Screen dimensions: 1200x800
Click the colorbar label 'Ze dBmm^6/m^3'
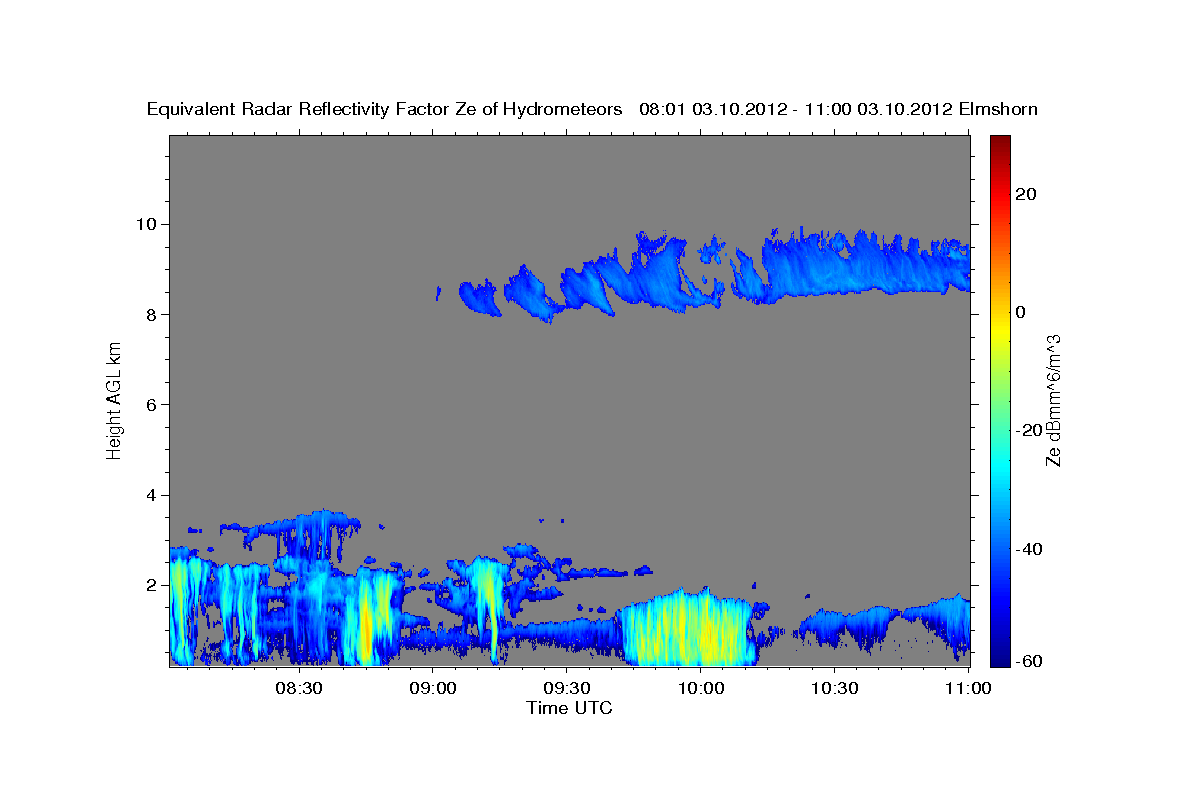[1053, 400]
